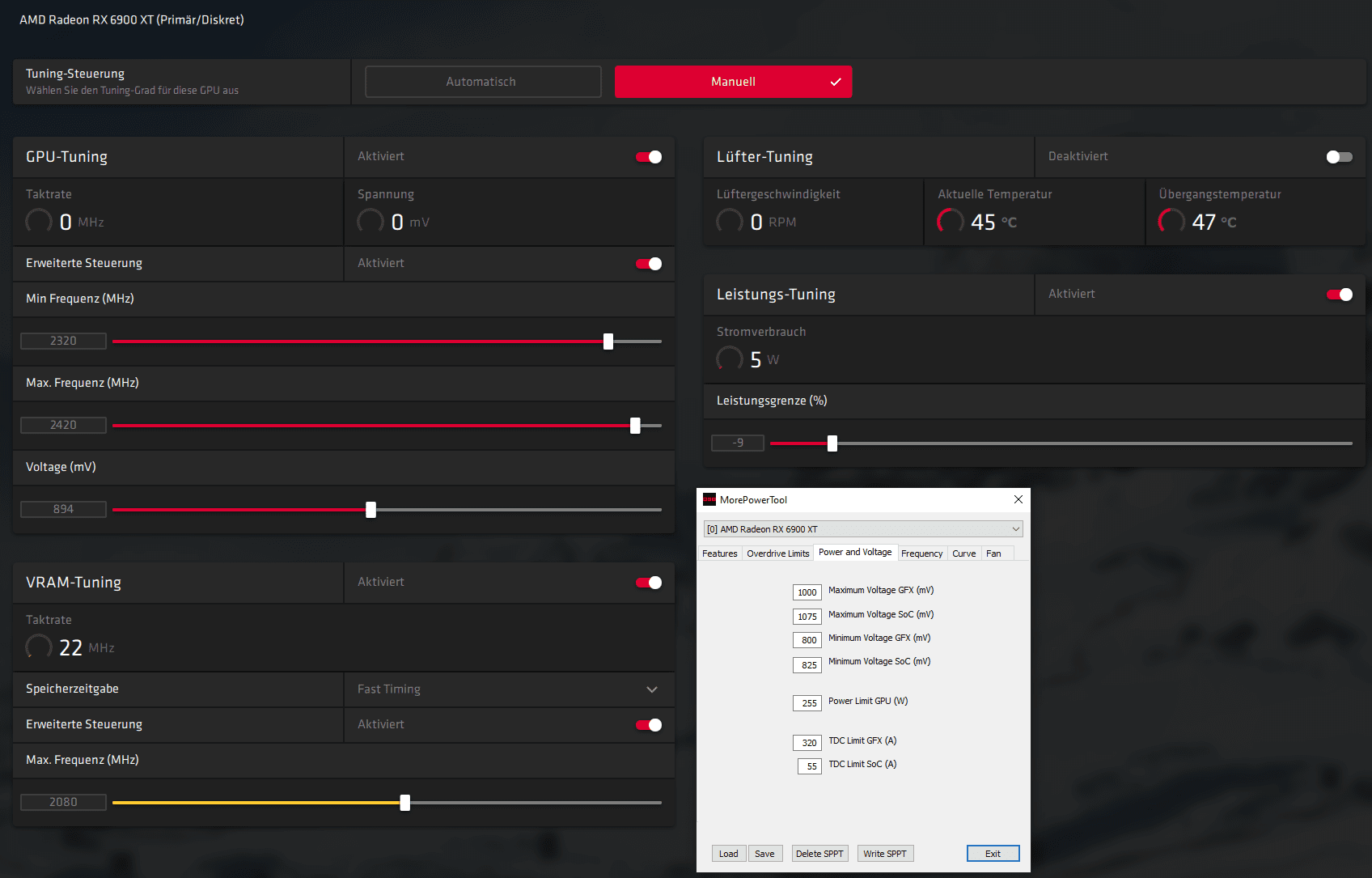Select Automatisch tuning mode
This screenshot has width=1372, height=878.
(483, 82)
